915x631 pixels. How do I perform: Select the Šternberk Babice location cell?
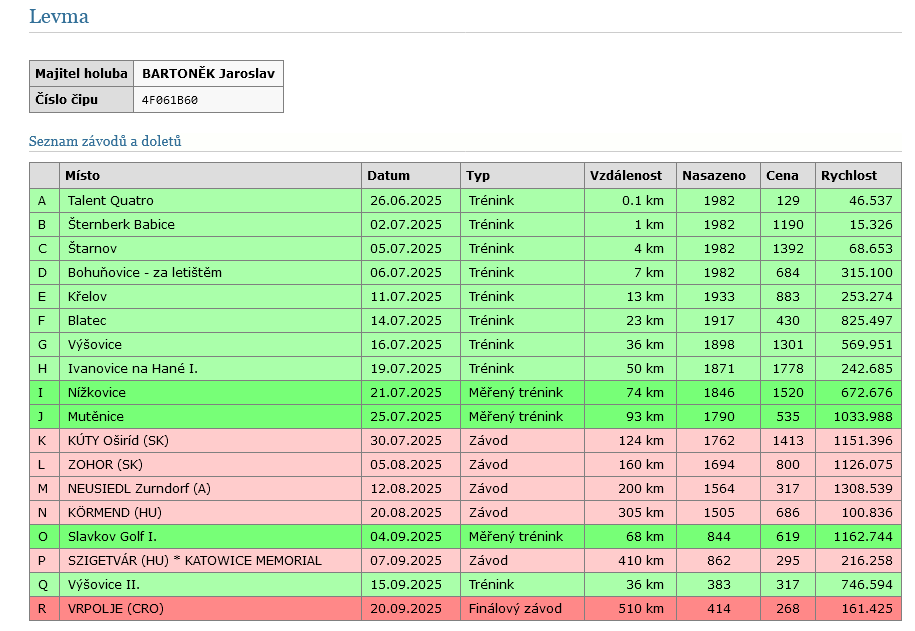(121, 225)
